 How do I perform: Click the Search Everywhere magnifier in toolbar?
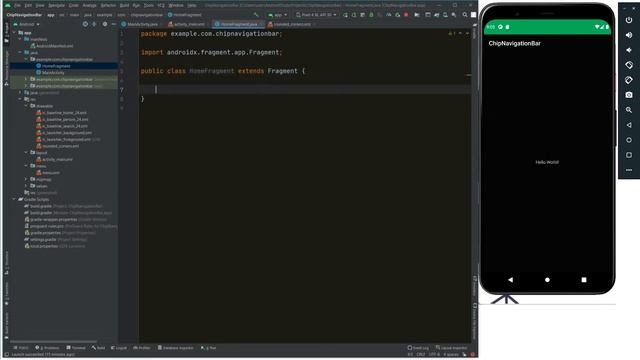pos(464,15)
